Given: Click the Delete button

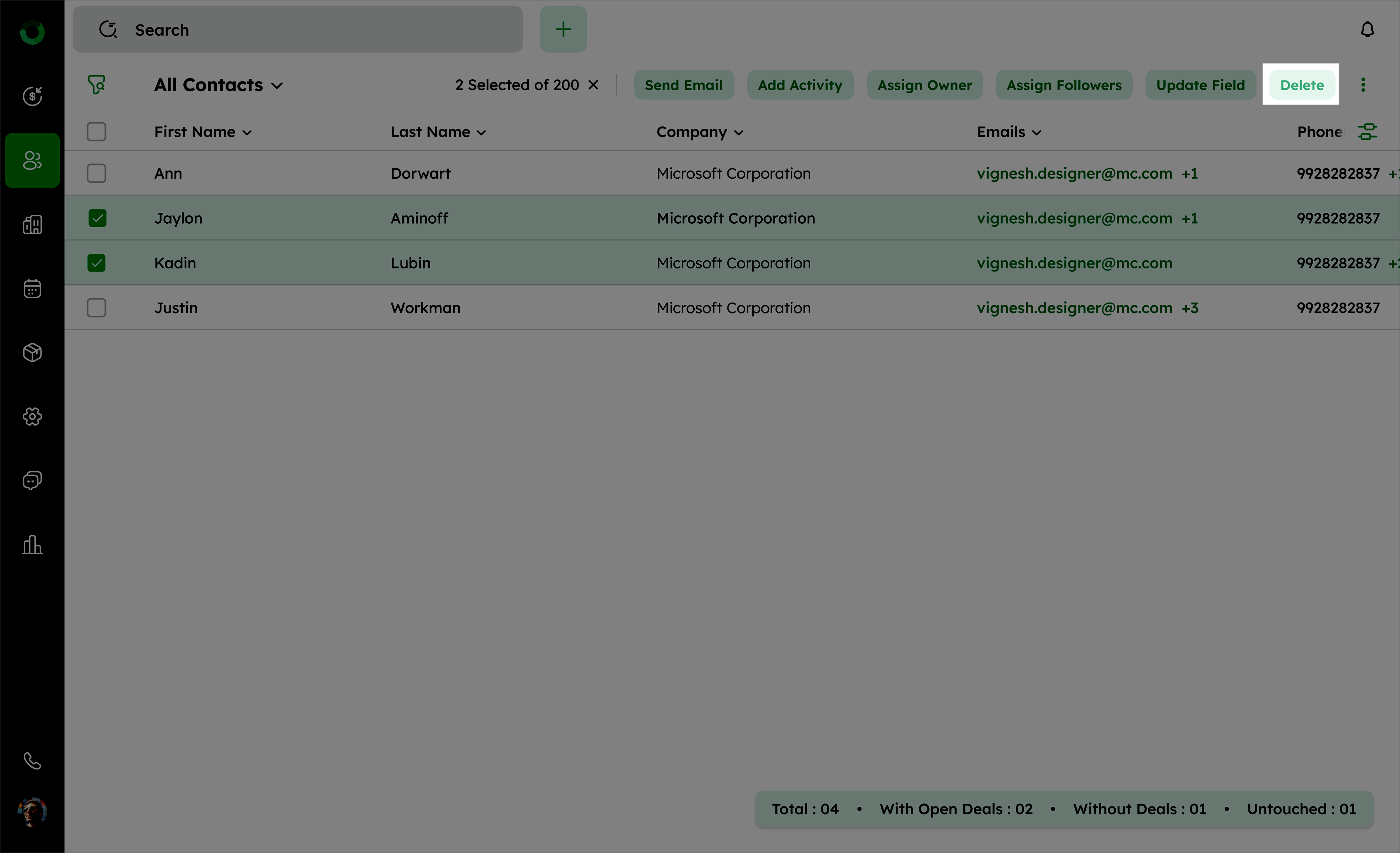Looking at the screenshot, I should [1301, 85].
